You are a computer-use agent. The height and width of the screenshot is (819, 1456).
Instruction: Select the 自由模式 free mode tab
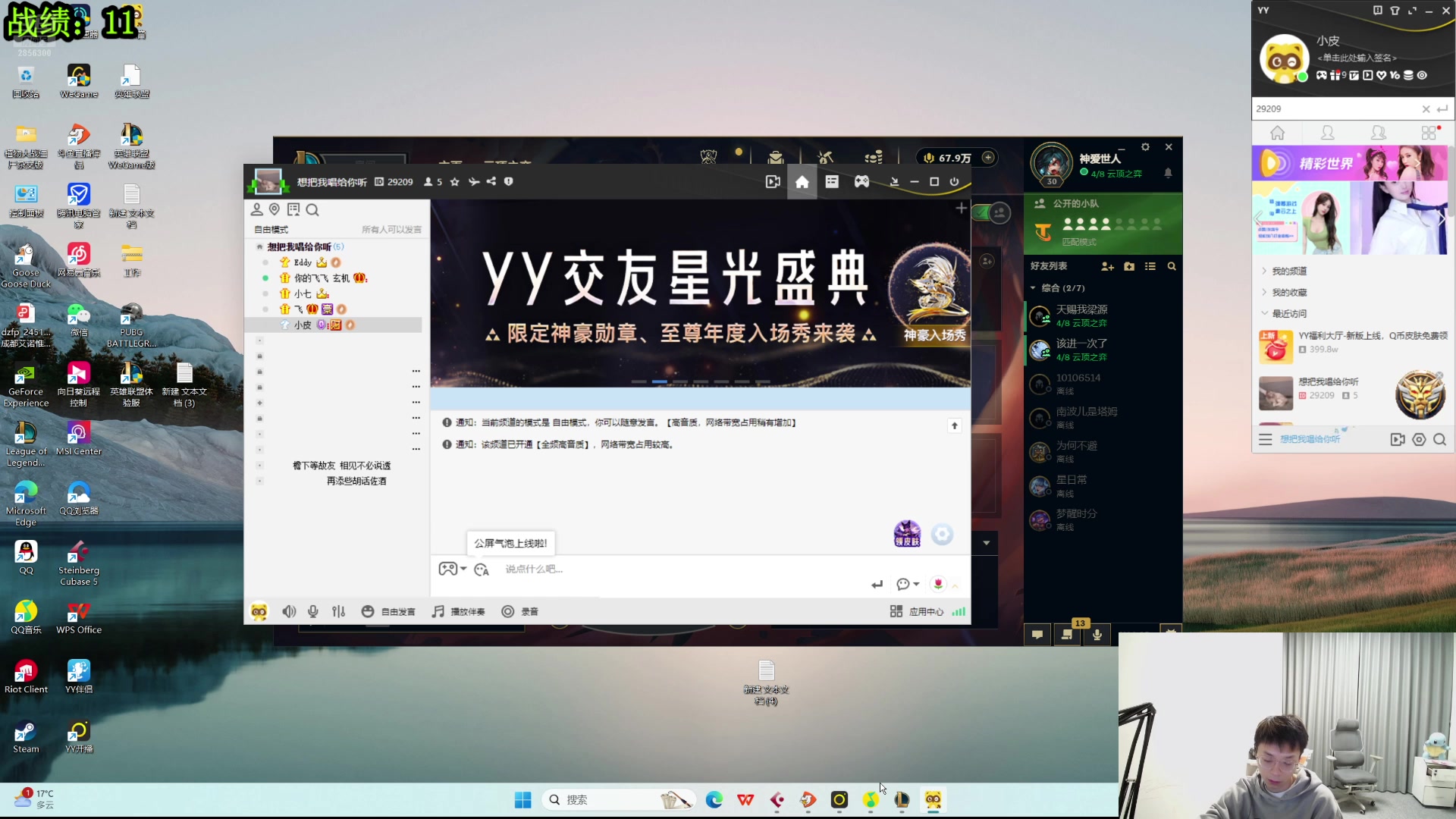click(x=272, y=229)
